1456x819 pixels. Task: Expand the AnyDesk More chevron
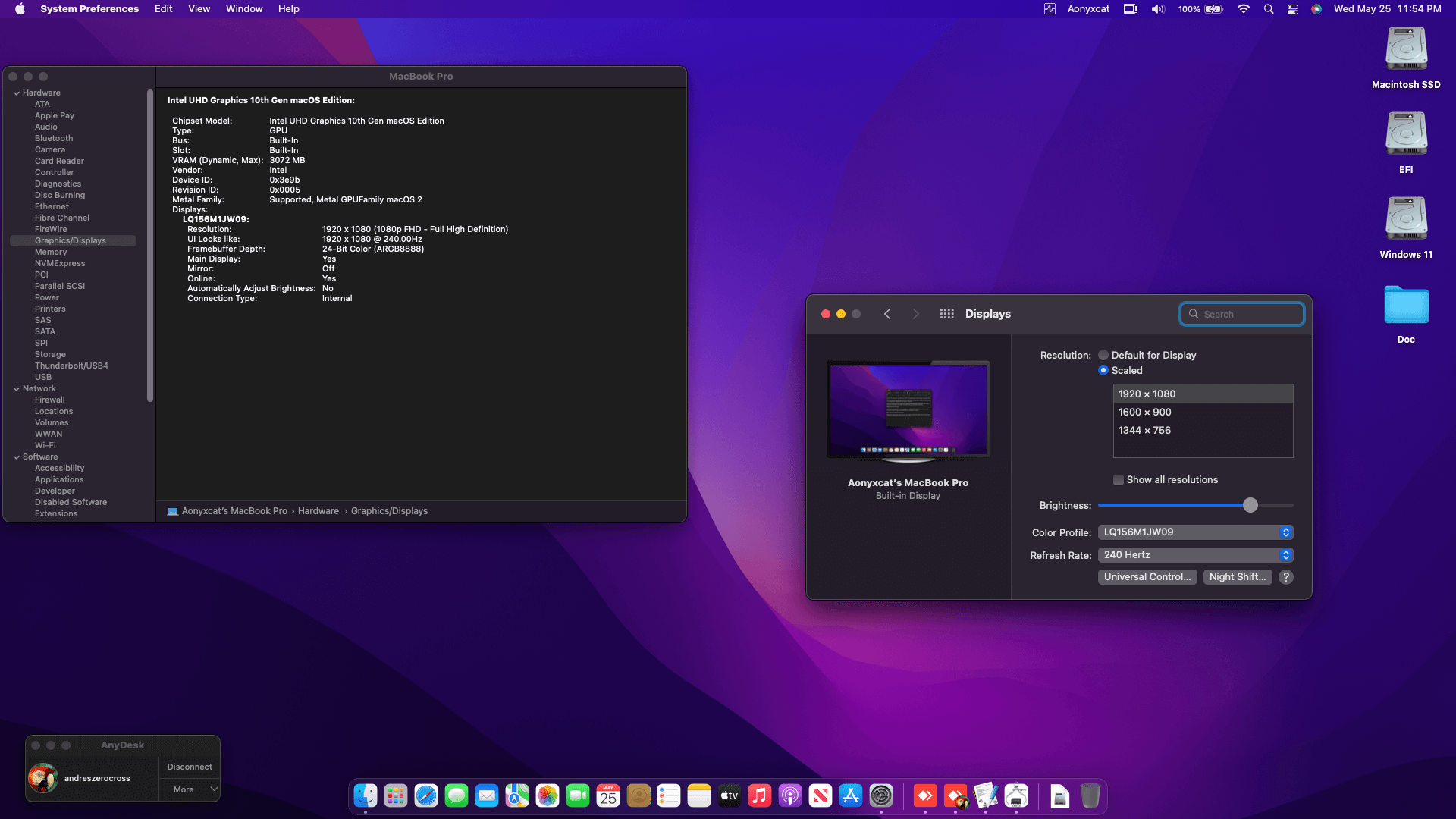(214, 789)
